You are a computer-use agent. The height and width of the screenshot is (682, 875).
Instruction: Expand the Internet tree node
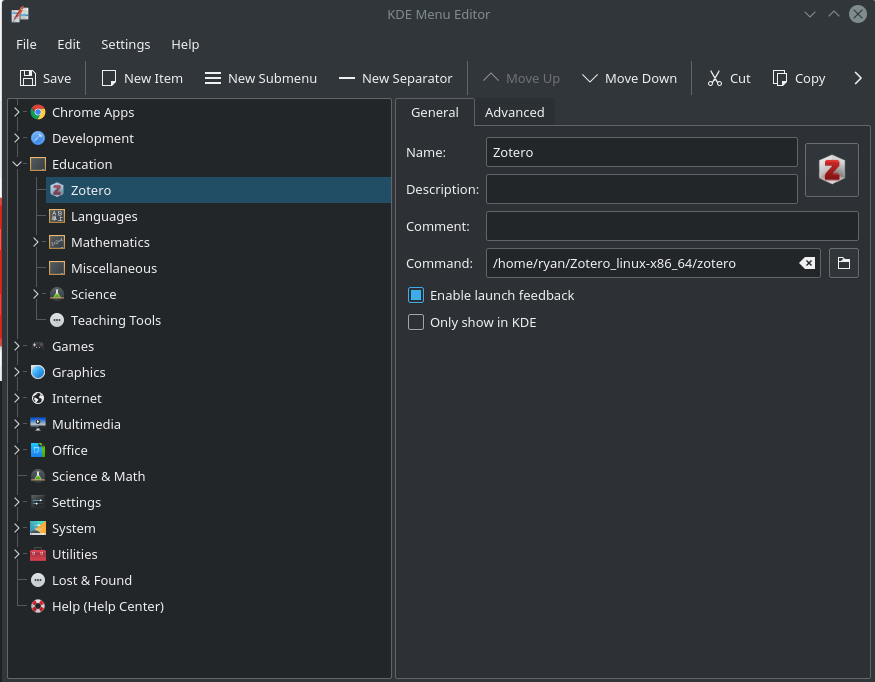[17, 398]
